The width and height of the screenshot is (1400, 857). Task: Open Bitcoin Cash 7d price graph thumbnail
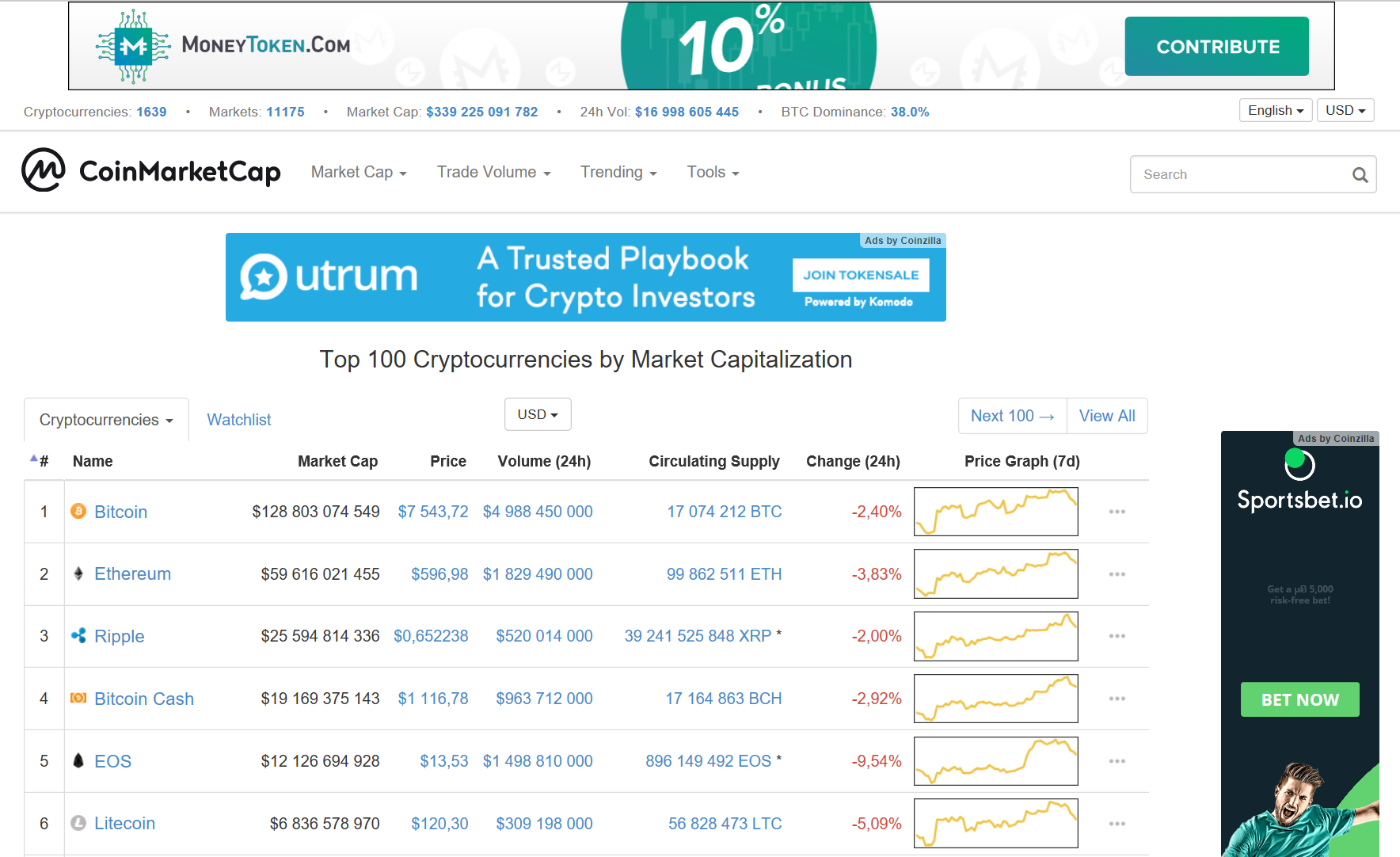click(995, 699)
